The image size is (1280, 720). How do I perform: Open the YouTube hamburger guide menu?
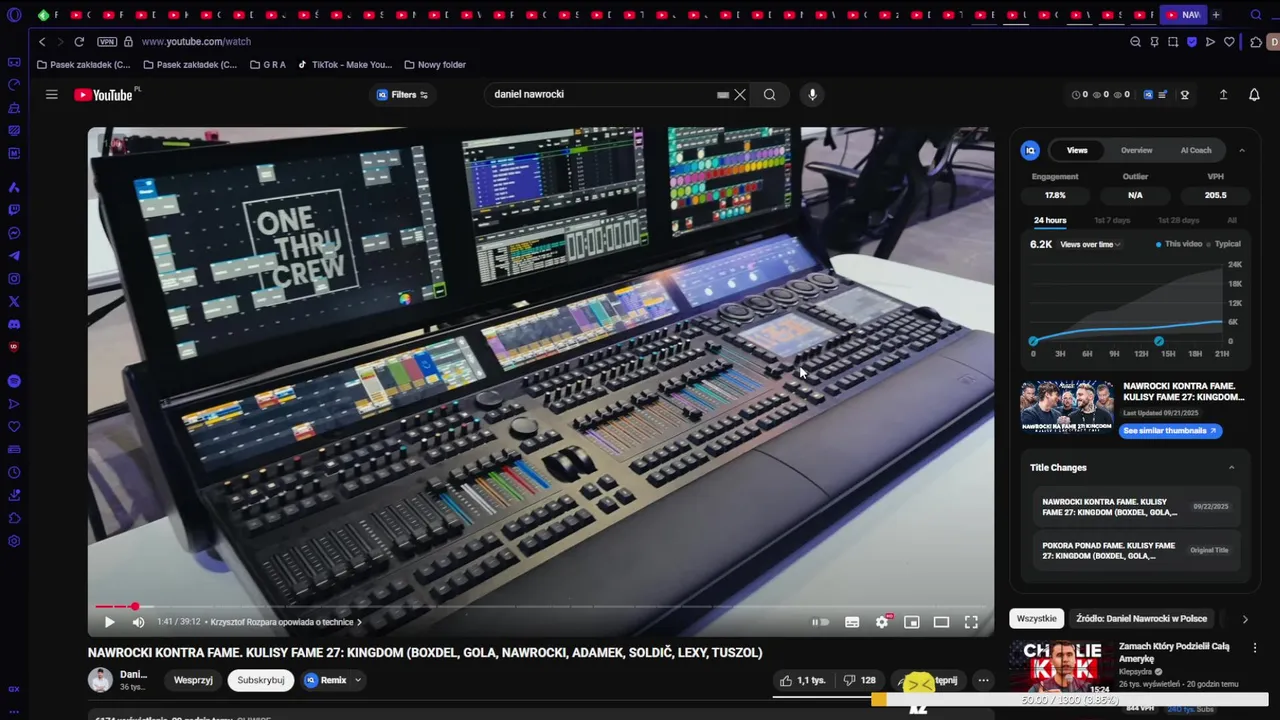(x=51, y=94)
